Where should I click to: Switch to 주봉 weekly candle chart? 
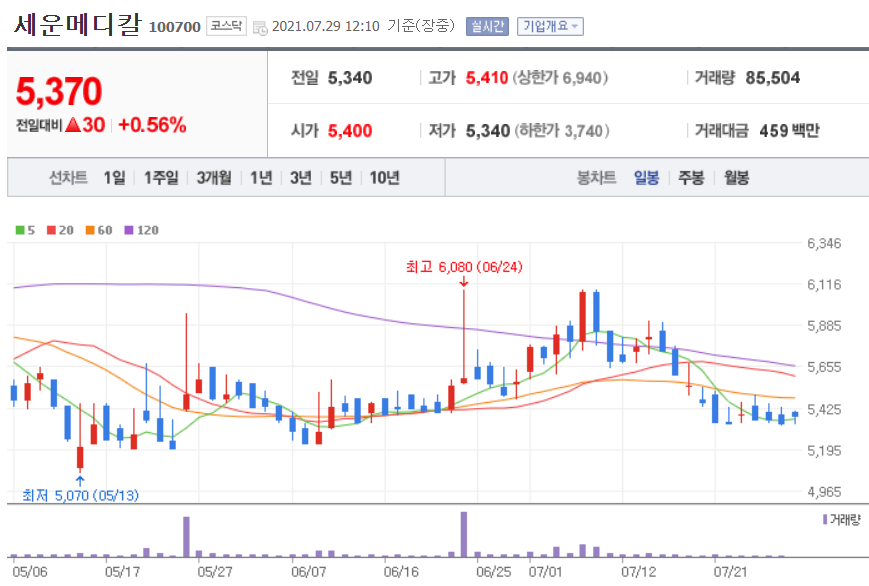click(691, 178)
